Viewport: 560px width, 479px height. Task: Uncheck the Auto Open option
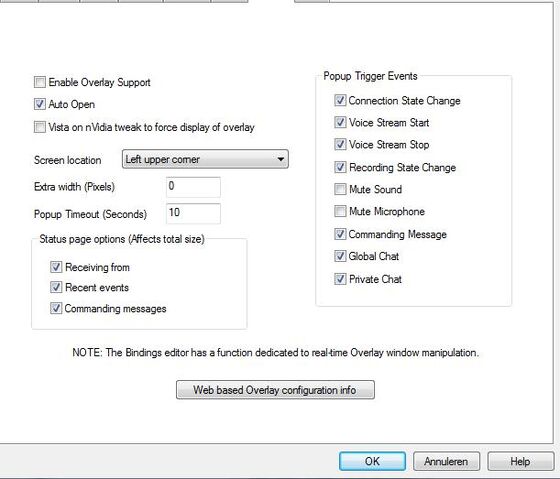coord(40,104)
